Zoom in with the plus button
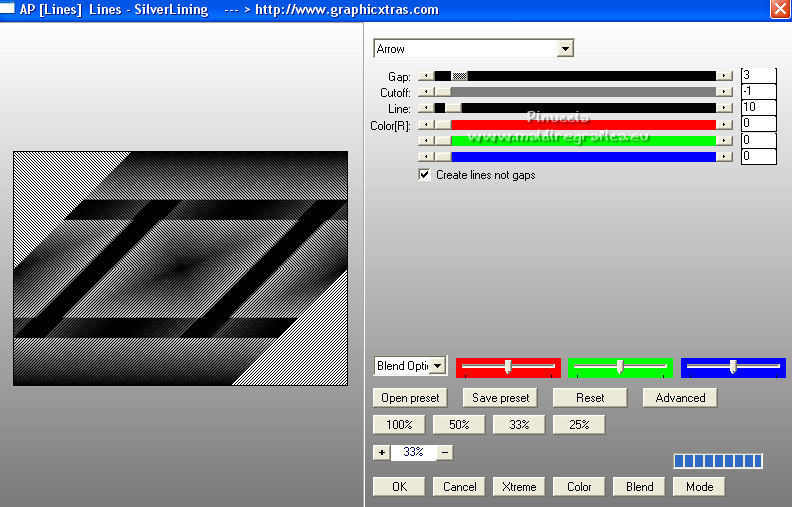Image resolution: width=792 pixels, height=507 pixels. (x=381, y=452)
